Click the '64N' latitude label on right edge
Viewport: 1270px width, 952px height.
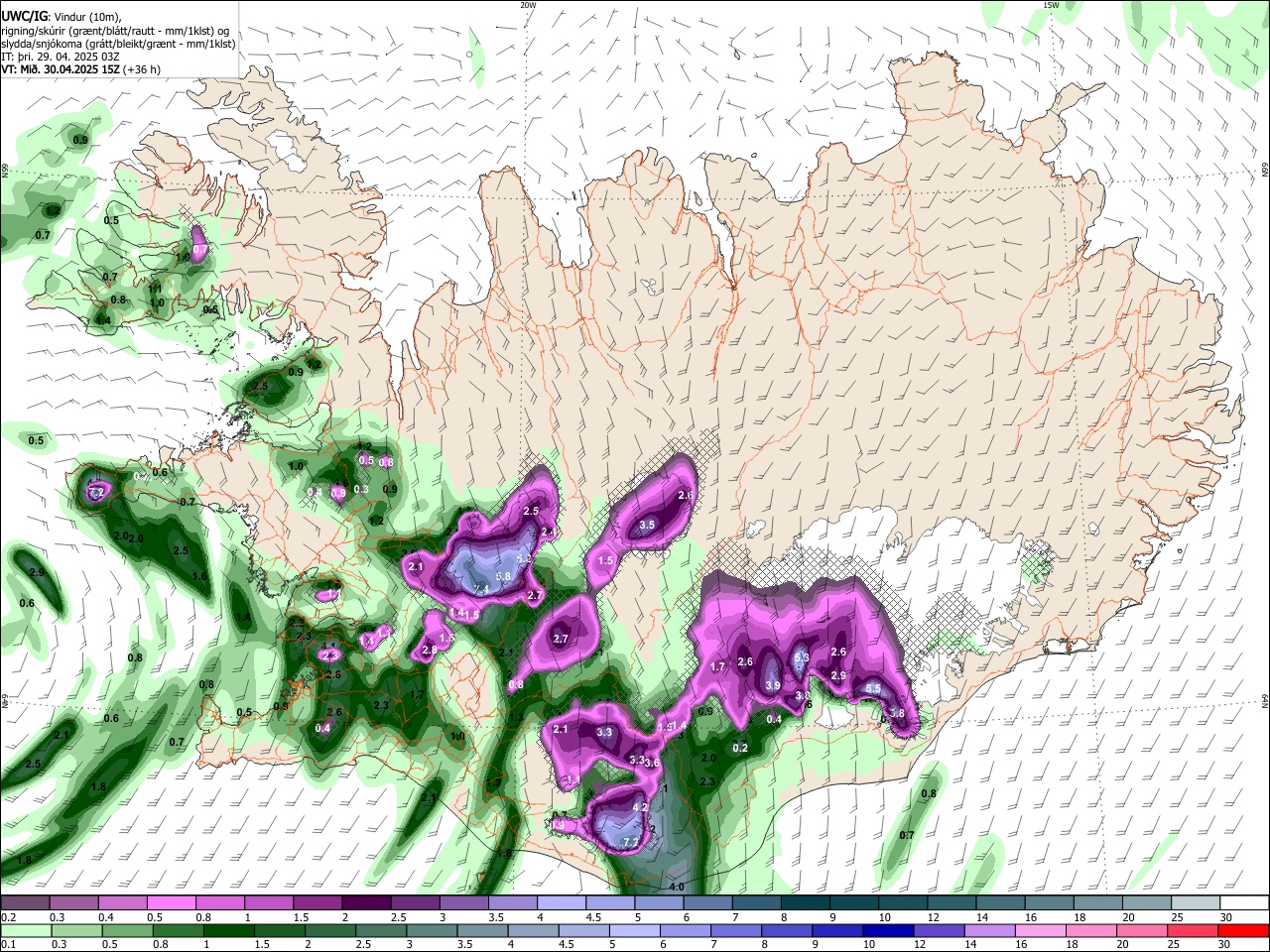[x=1265, y=701]
